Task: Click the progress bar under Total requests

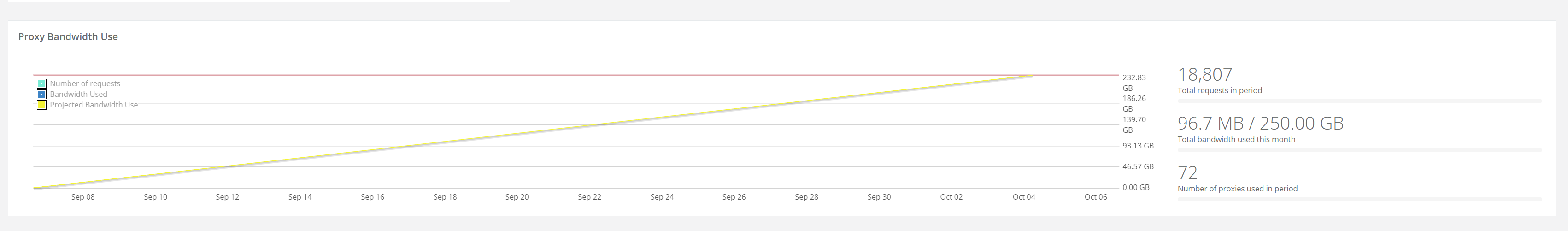Action: (x=1359, y=101)
